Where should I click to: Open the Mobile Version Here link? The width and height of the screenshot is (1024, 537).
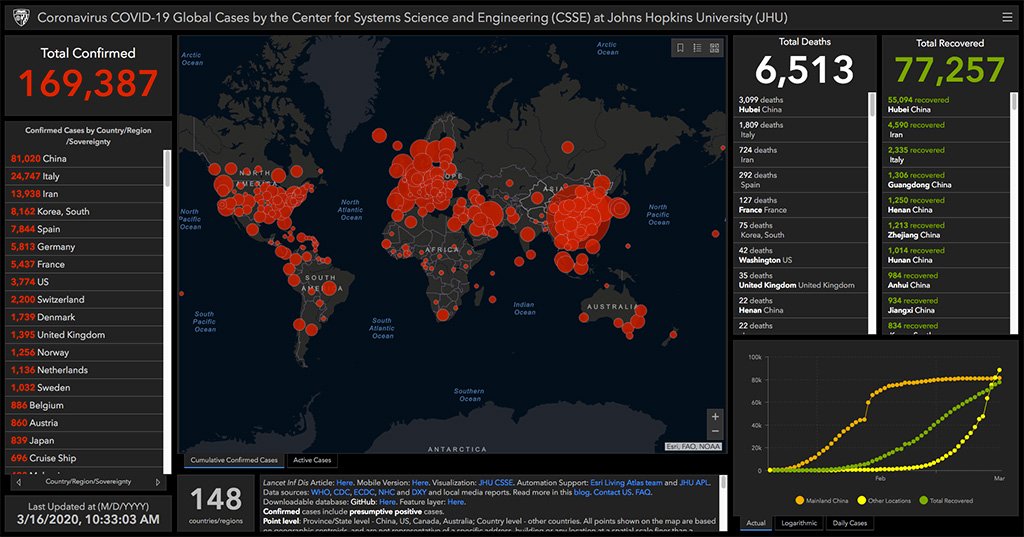coord(420,483)
